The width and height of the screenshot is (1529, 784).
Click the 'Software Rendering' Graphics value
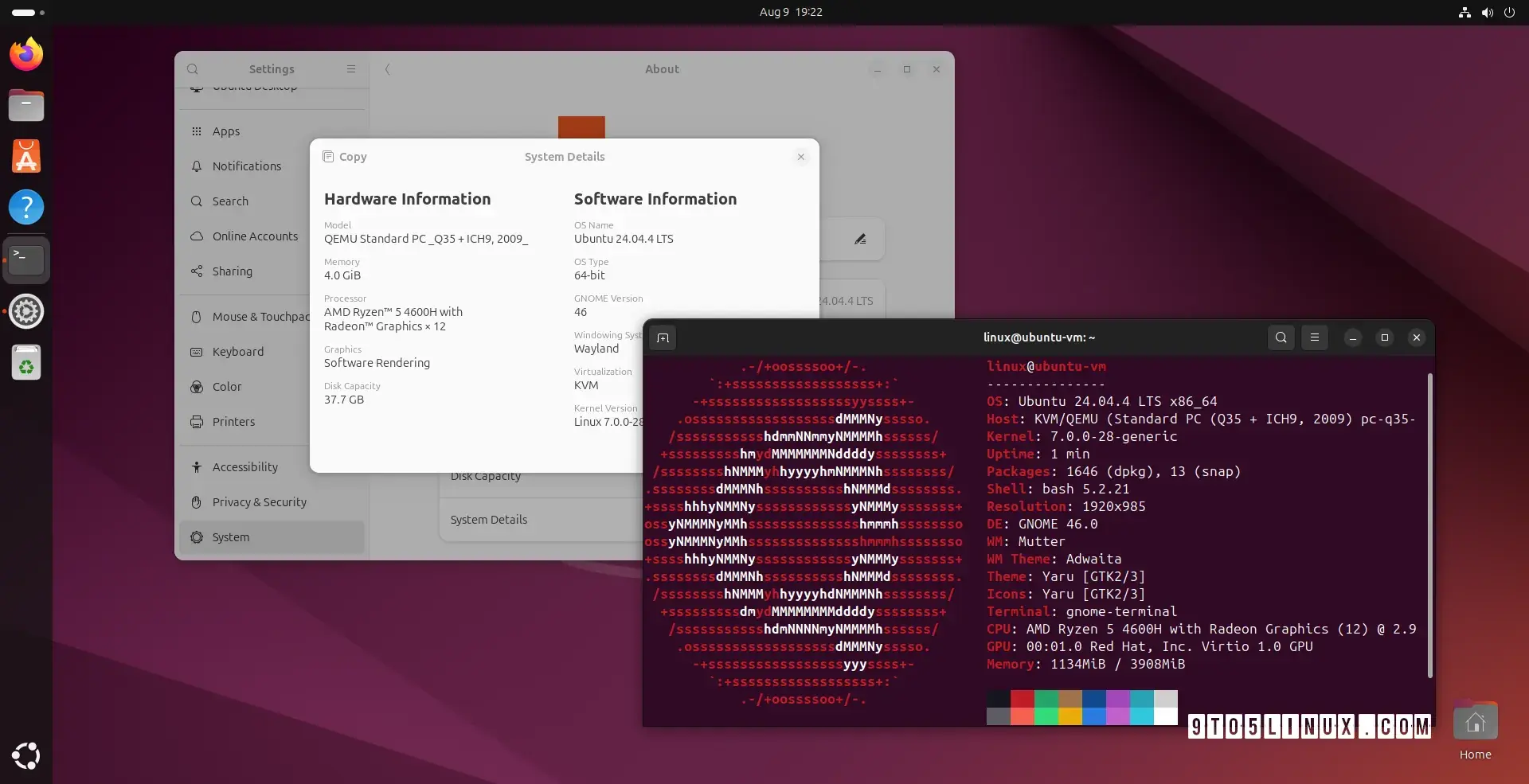(x=377, y=363)
